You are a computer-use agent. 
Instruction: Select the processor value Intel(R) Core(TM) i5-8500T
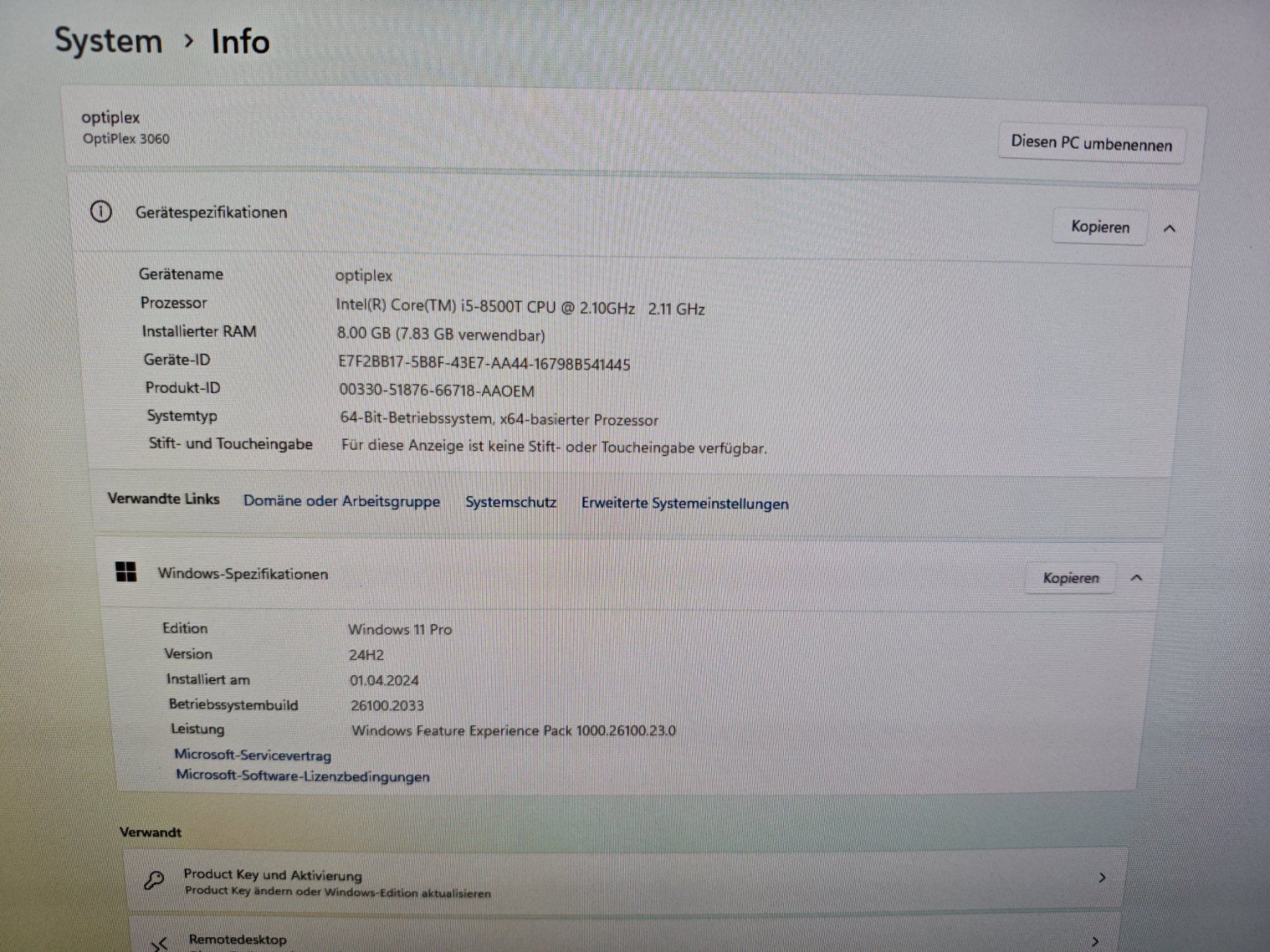(520, 307)
